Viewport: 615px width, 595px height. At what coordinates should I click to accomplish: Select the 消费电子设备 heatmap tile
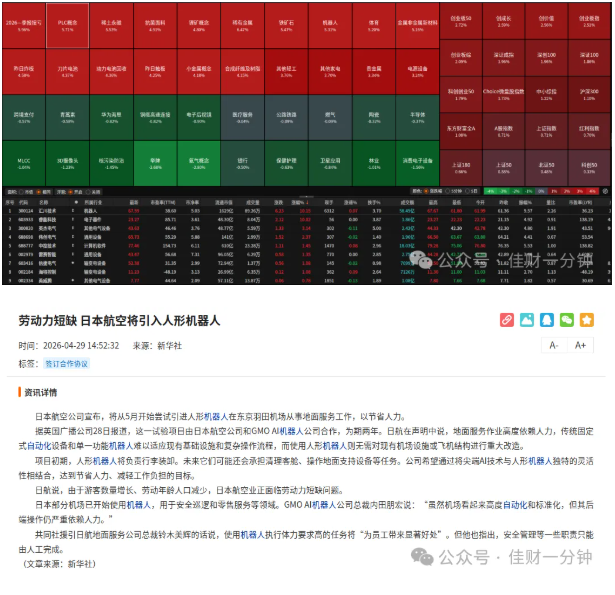417,163
